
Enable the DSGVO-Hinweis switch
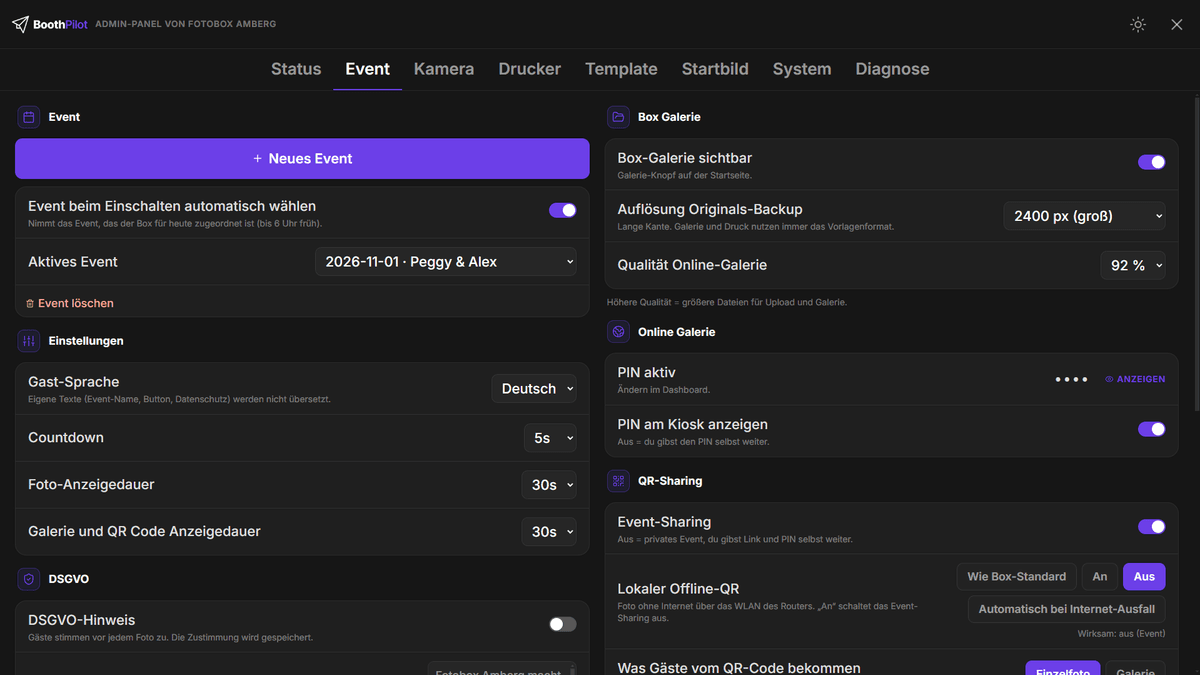(x=563, y=624)
